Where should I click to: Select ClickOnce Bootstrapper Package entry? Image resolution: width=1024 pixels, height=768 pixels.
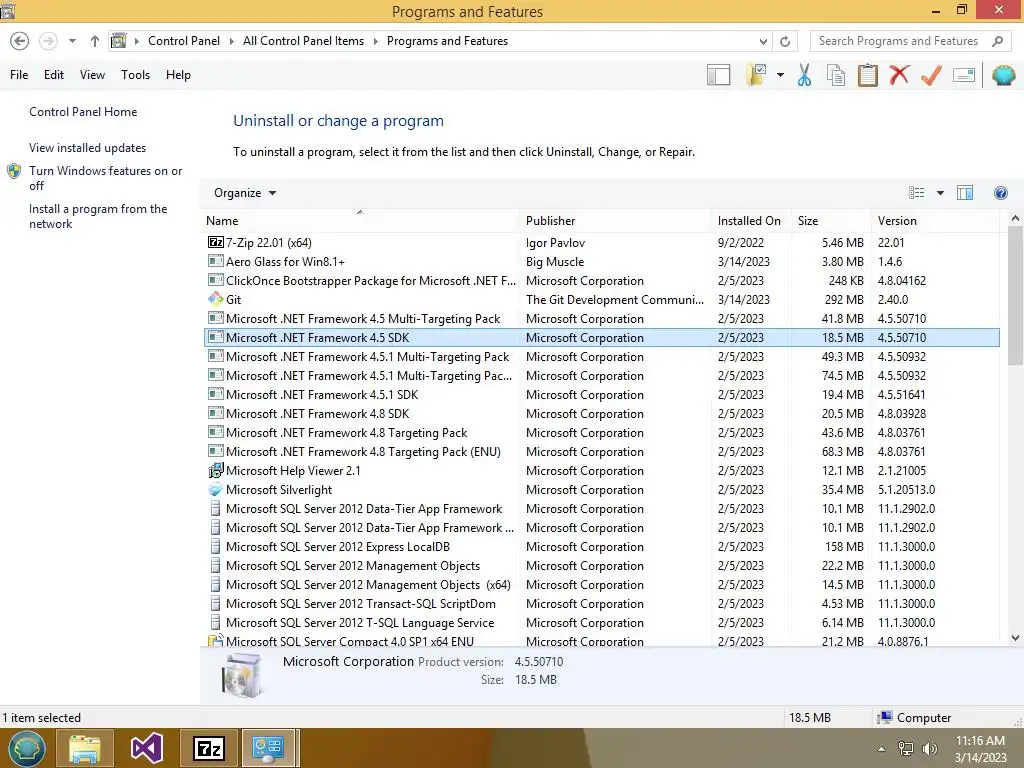602,281
